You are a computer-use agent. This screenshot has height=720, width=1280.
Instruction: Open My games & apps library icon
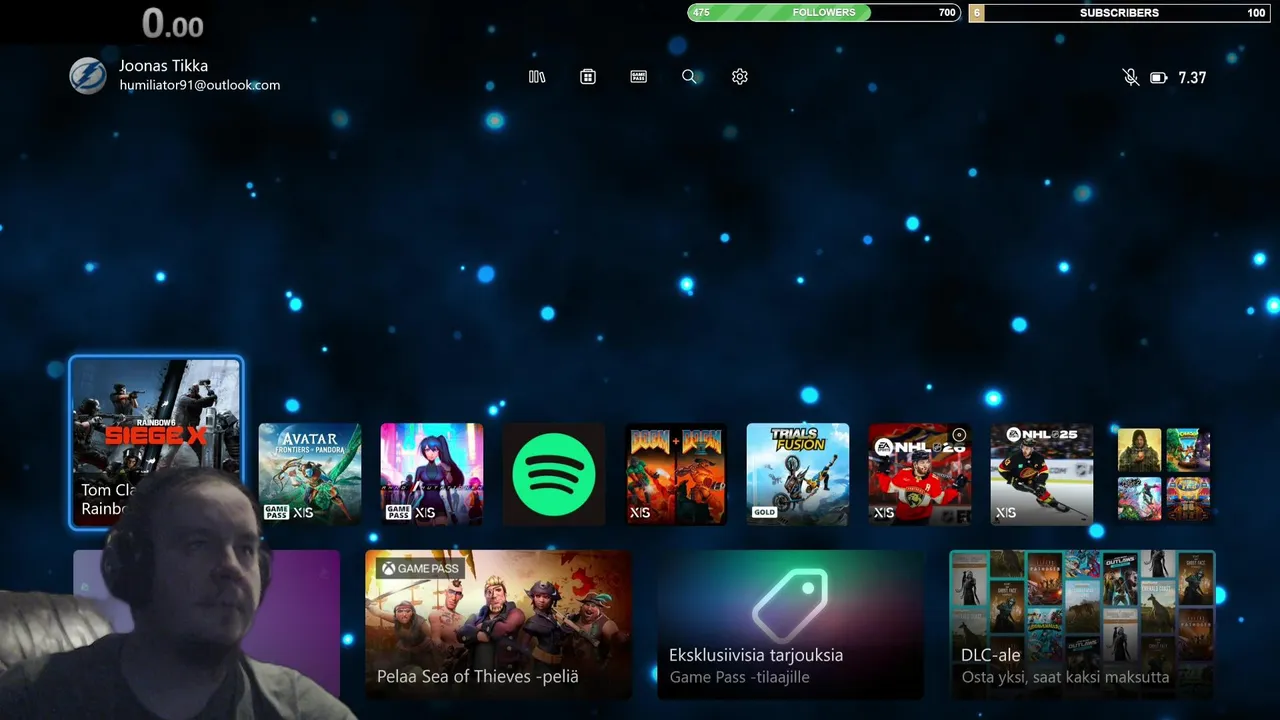(537, 77)
